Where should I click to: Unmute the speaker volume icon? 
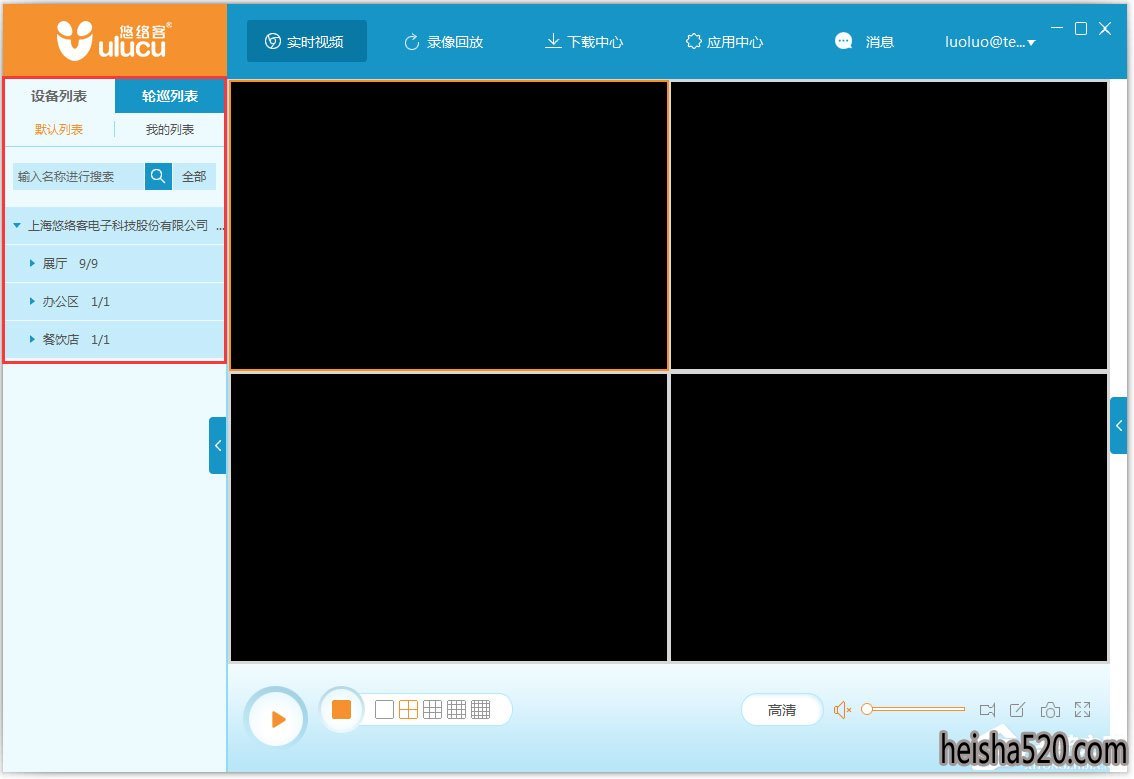coord(842,710)
